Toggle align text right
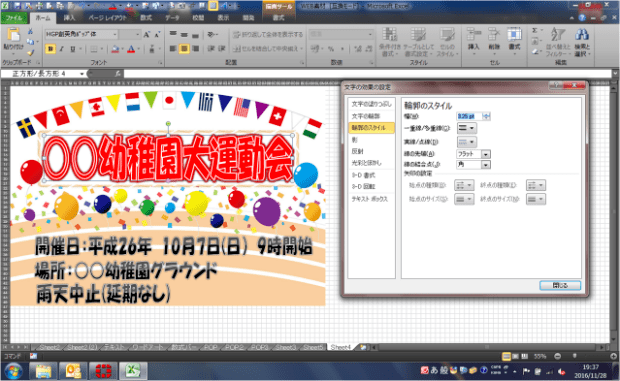Screen dimensions: 620x381 click(x=195, y=49)
